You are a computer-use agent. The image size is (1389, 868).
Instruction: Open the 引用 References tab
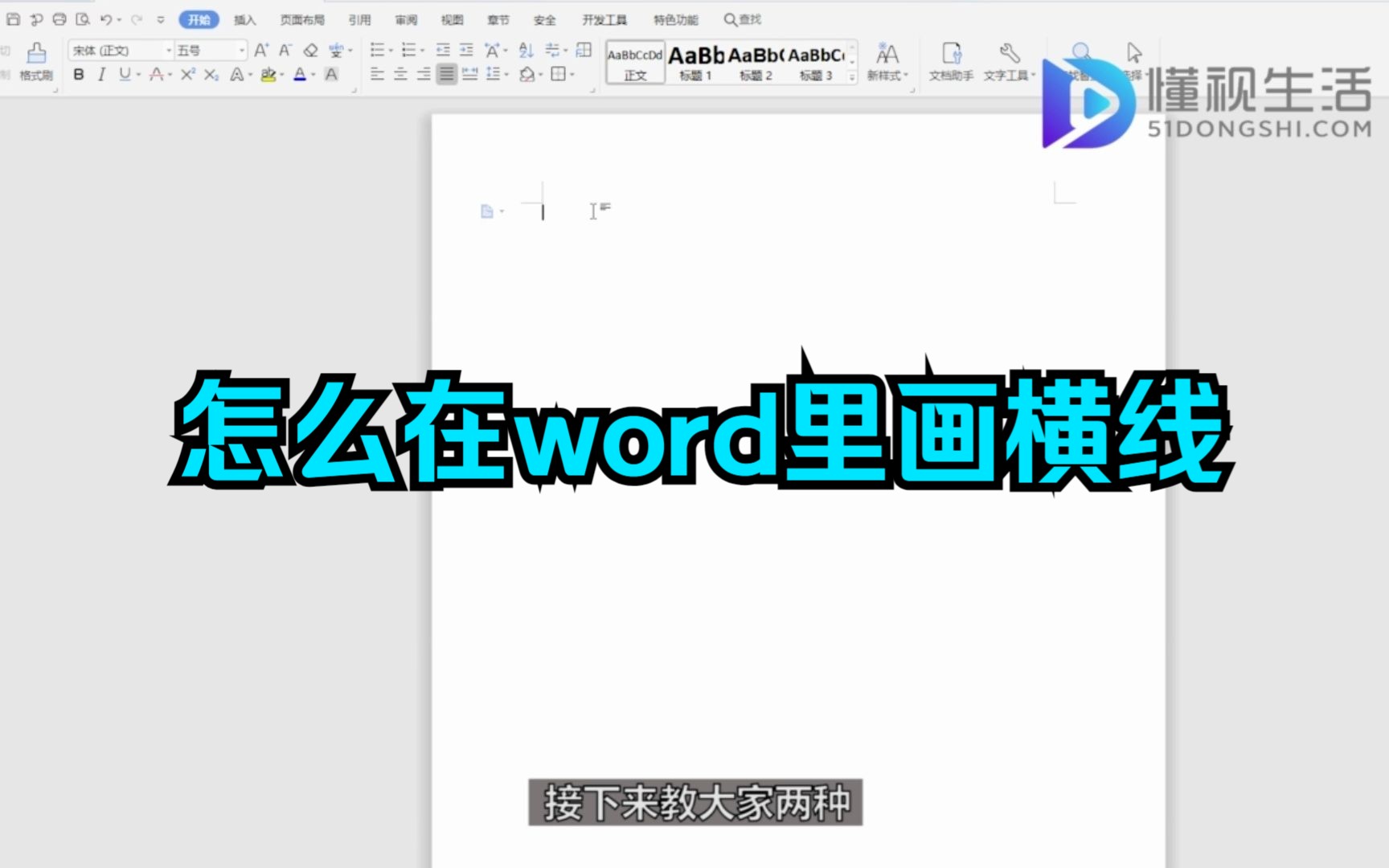pos(359,19)
